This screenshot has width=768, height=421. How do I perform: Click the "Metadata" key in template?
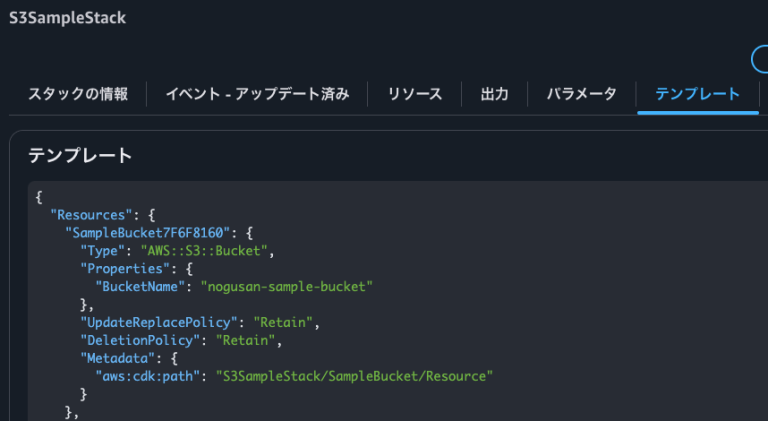click(x=116, y=358)
